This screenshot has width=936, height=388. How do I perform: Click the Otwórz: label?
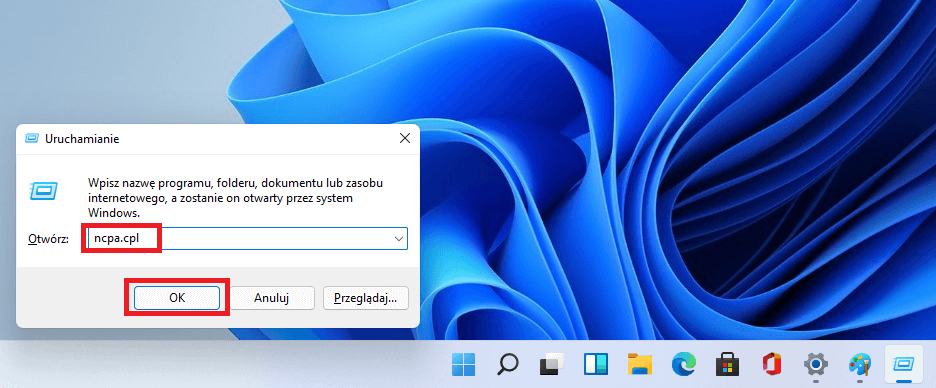pyautogui.click(x=49, y=239)
